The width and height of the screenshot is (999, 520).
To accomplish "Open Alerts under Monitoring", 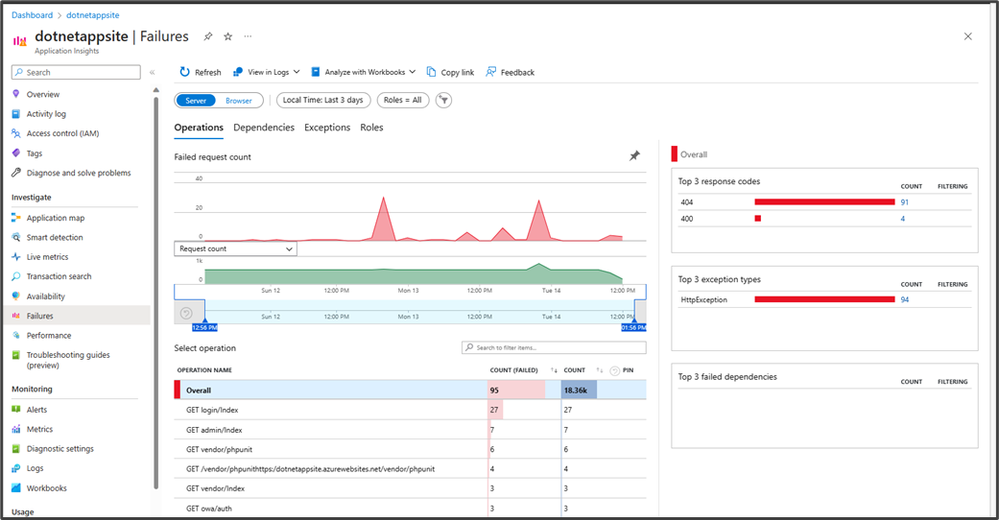I will click(36, 410).
